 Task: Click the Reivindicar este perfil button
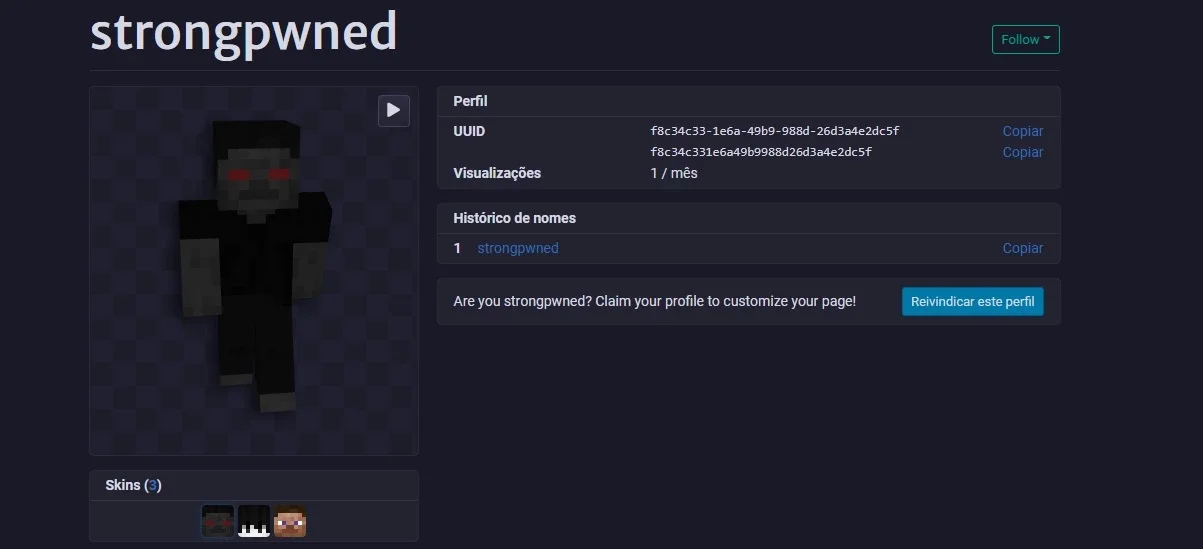pos(972,301)
